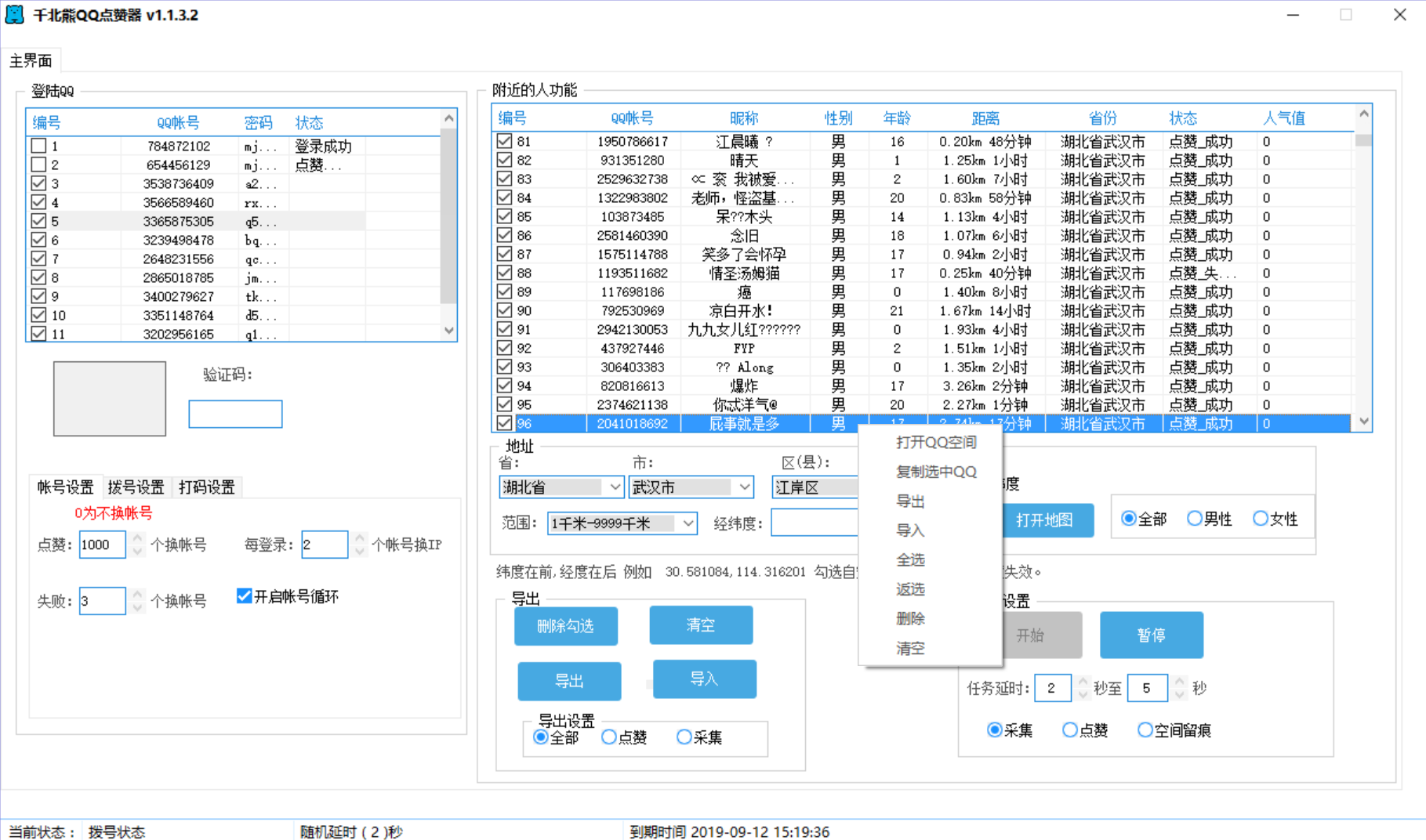
Task: Decrease task delay maximum seconds spinner
Action: point(1180,694)
